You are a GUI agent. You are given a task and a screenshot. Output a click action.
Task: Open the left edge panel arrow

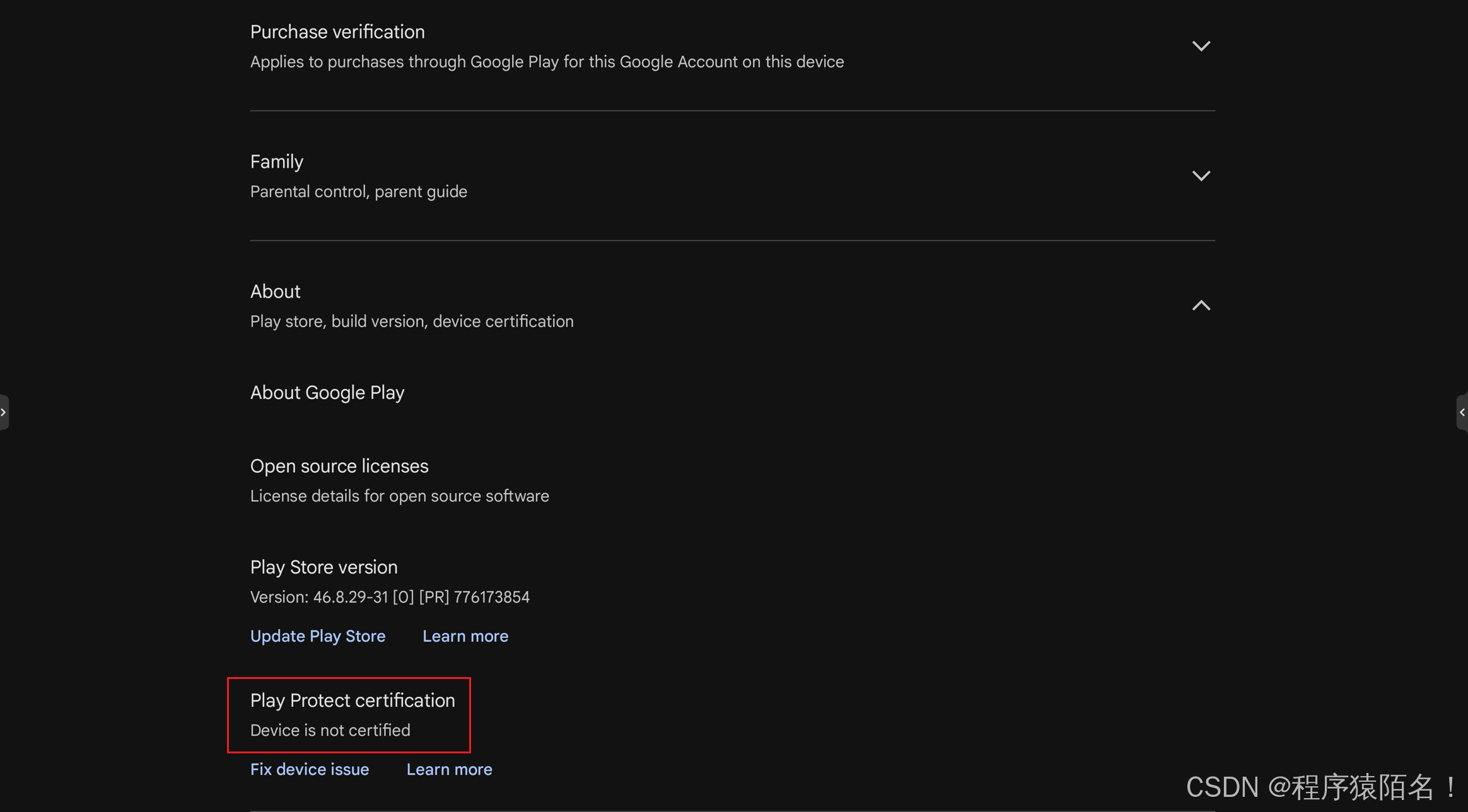pos(4,412)
